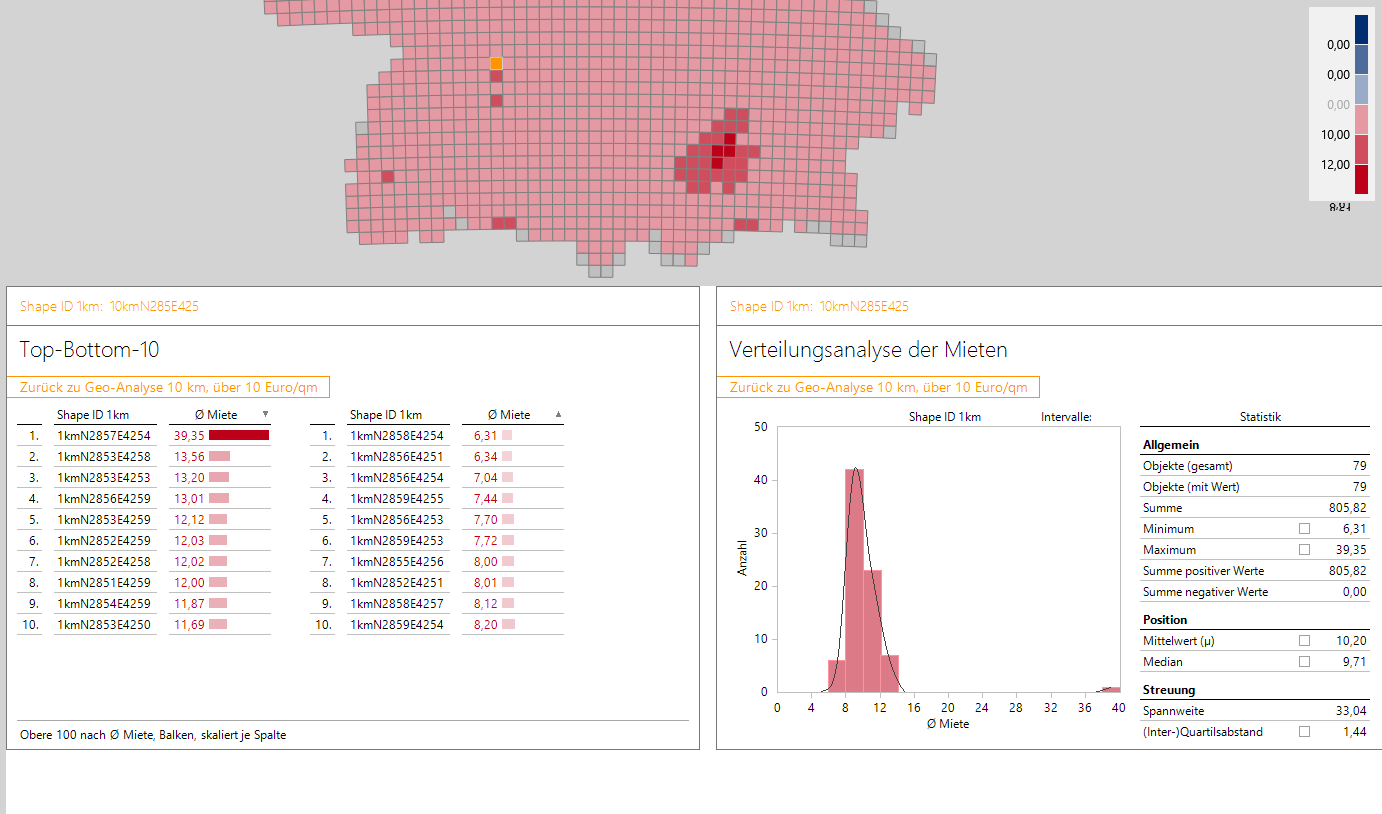Enable the (Inter-)Quartilsabstand checkbox

1304,732
